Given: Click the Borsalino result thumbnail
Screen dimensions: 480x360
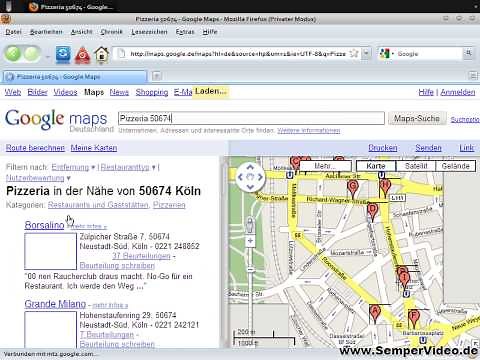Looking at the screenshot, I should pos(50,251).
